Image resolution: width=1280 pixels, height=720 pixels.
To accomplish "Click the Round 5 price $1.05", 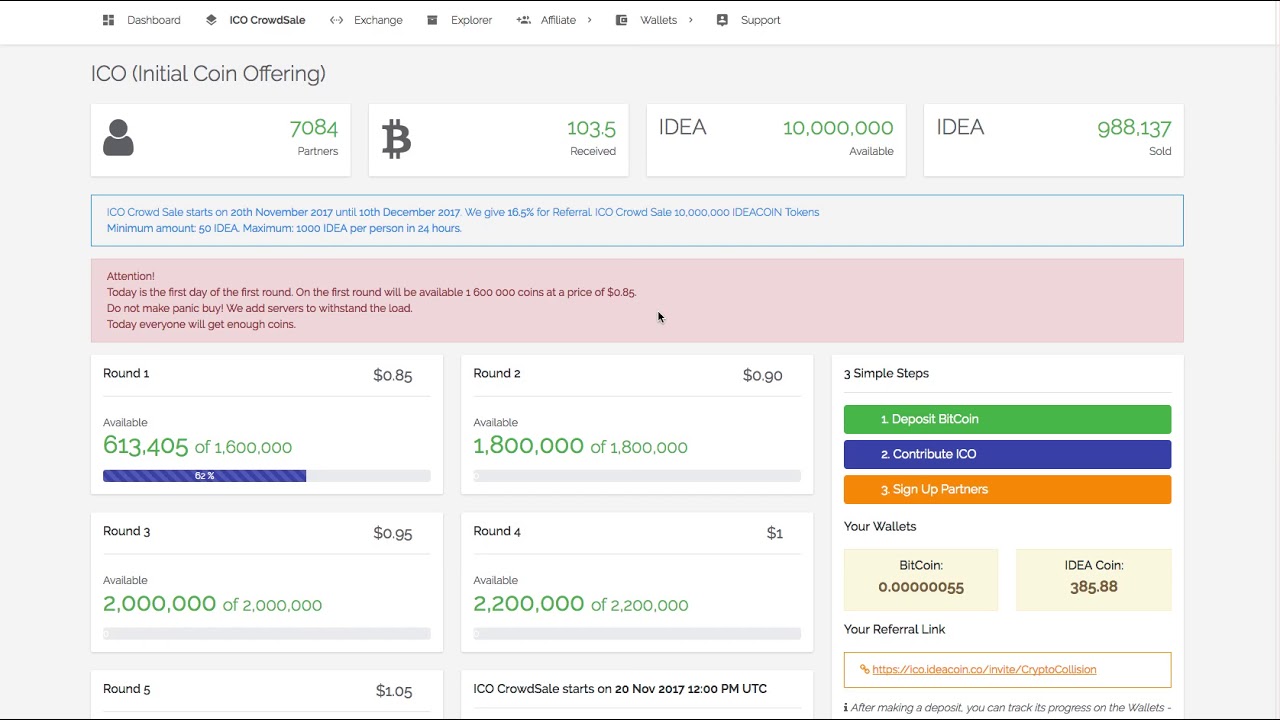I will click(394, 691).
